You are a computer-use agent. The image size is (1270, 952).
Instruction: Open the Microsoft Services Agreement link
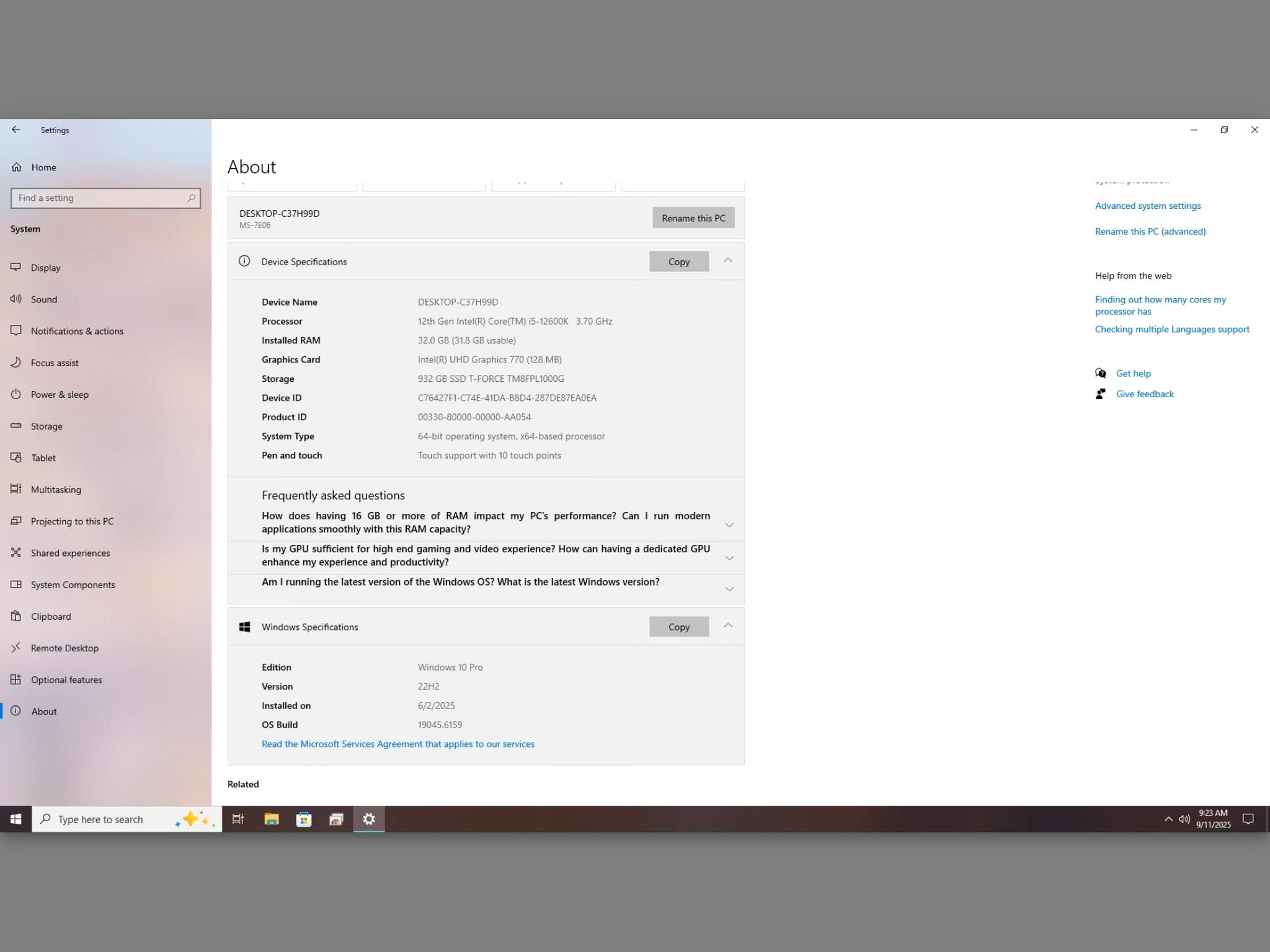(398, 744)
